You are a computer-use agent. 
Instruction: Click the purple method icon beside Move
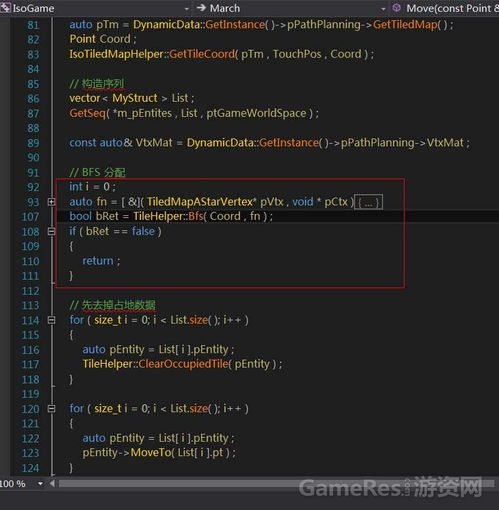396,7
